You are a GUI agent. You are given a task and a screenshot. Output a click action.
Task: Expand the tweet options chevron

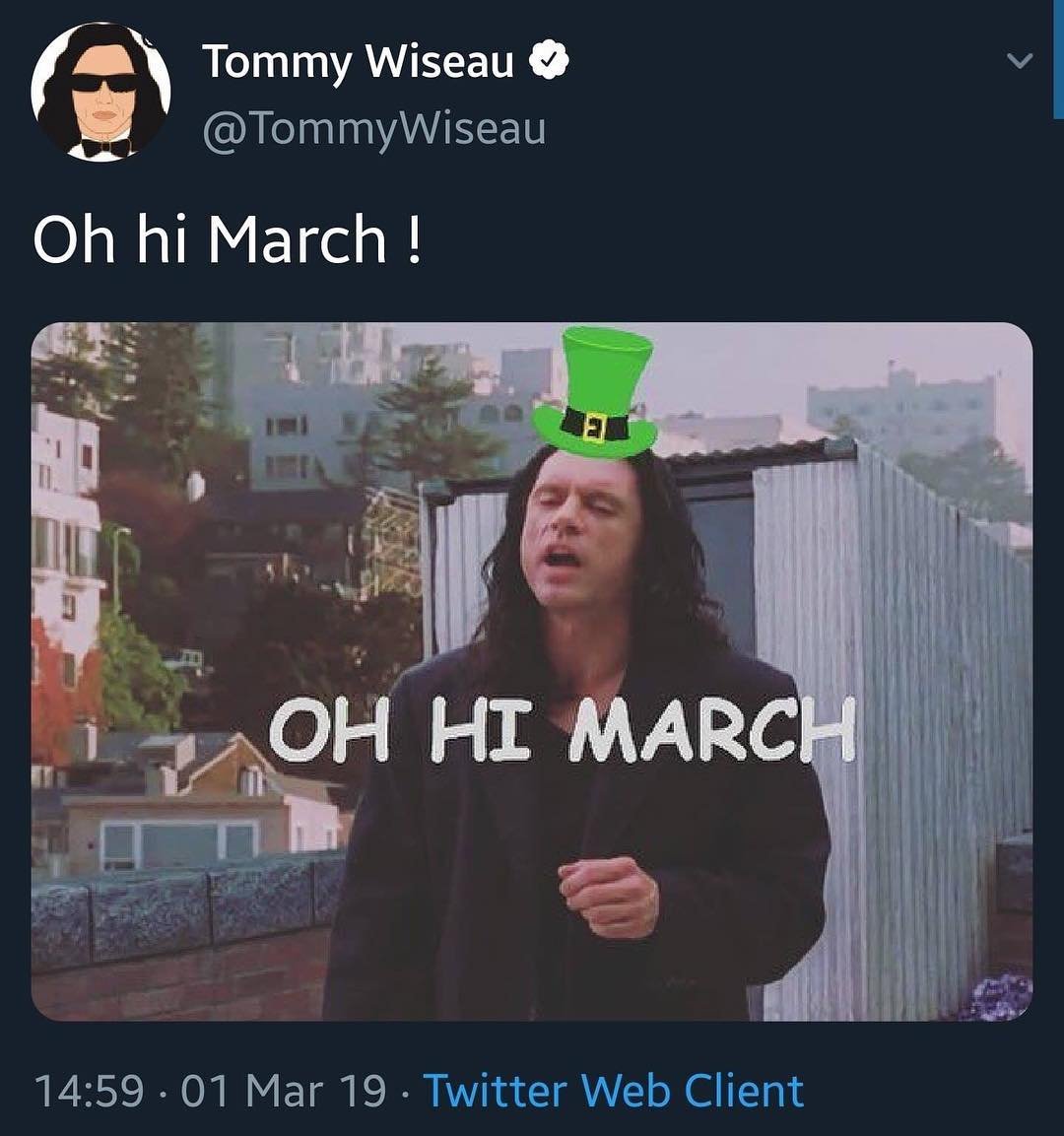(x=1021, y=61)
